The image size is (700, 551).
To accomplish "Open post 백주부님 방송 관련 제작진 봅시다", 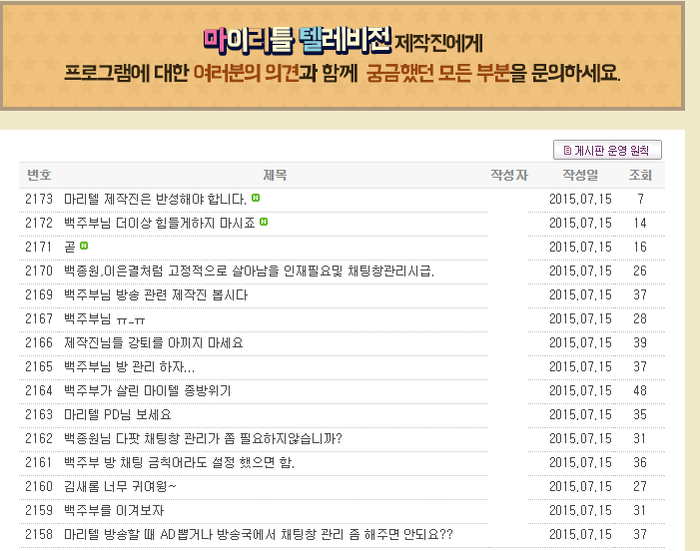I will 155,295.
